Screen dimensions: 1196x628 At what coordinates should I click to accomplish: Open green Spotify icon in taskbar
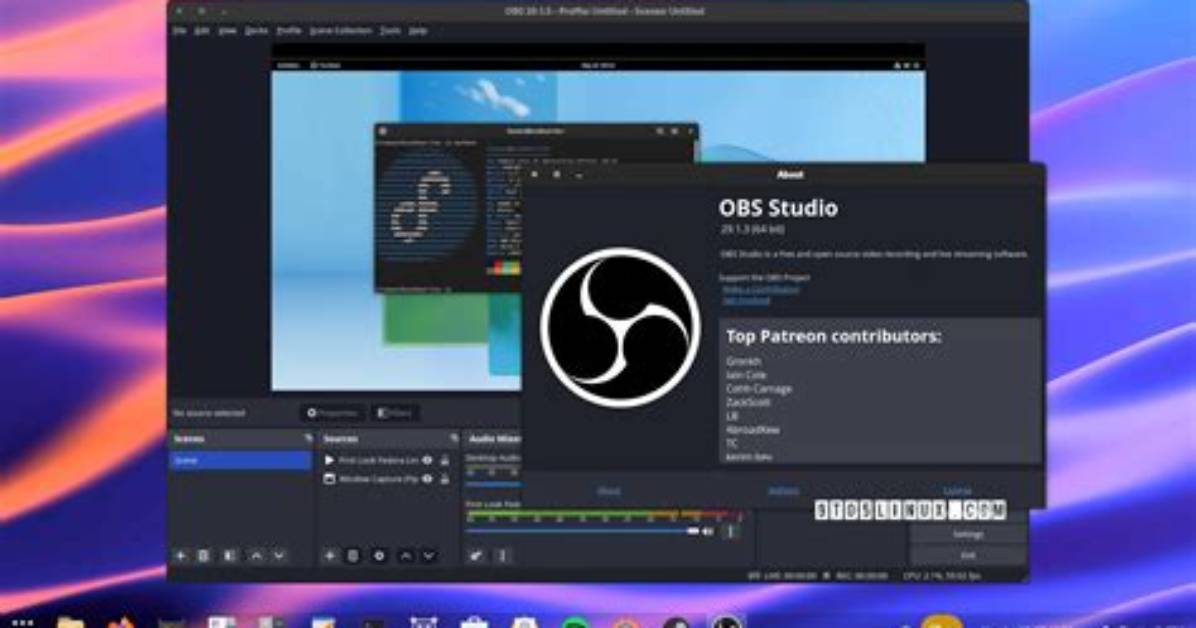click(575, 622)
